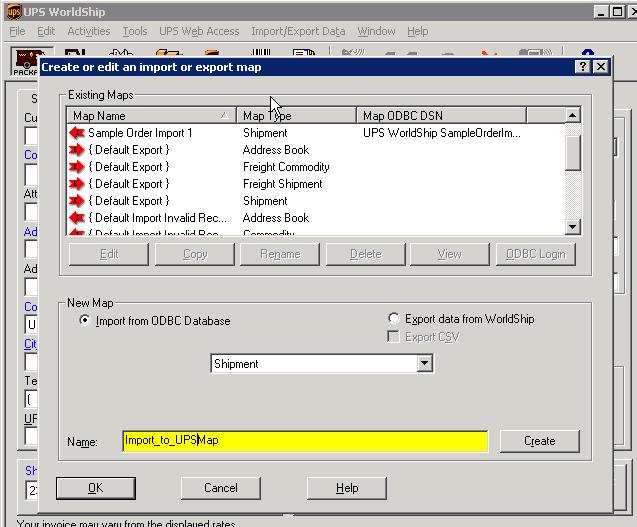Confirm the dialog with OK button
637x527 pixels.
pos(95,488)
